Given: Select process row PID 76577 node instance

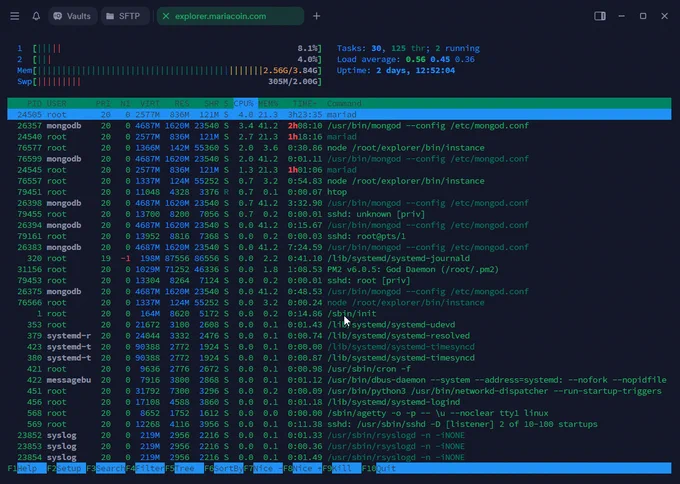Looking at the screenshot, I should [339, 148].
